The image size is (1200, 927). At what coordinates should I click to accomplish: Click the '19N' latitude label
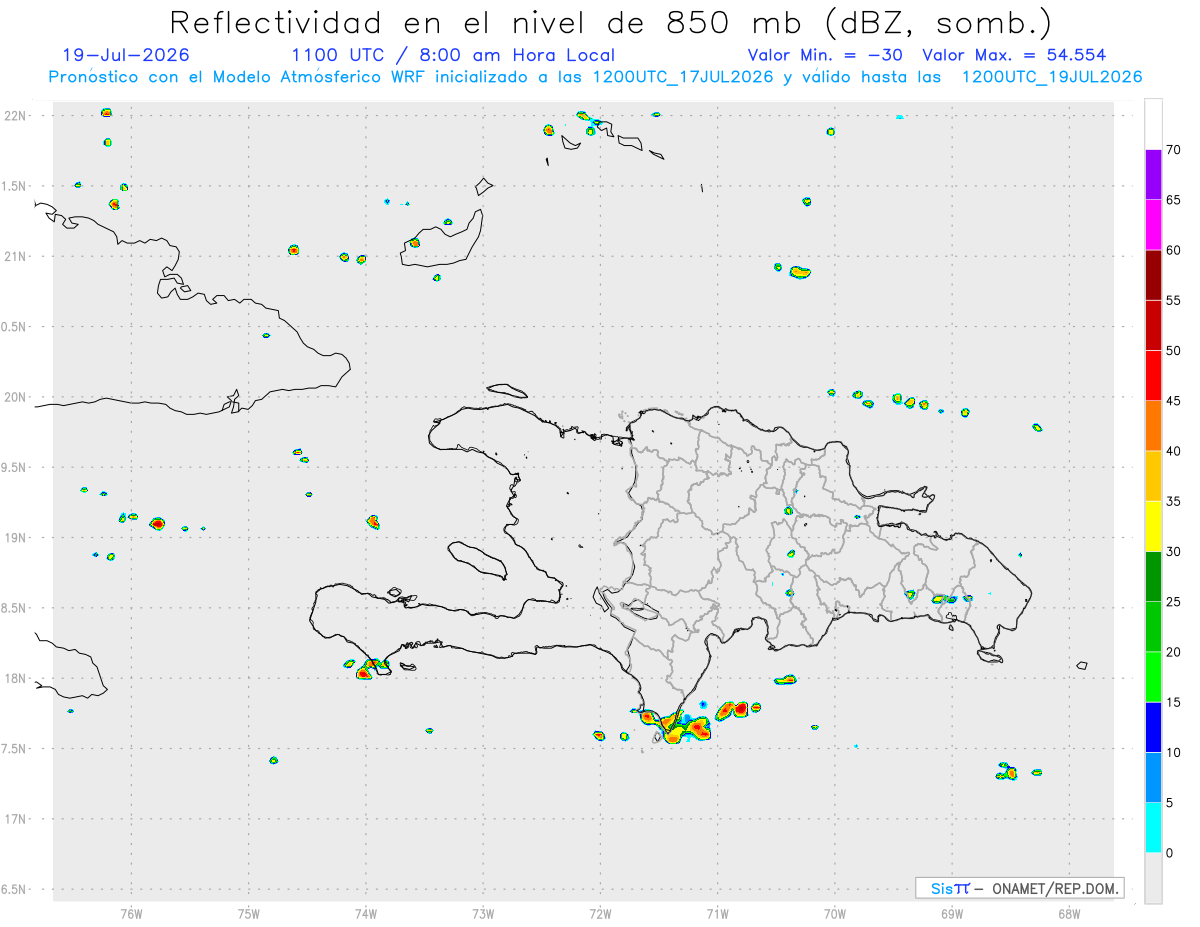[17, 538]
